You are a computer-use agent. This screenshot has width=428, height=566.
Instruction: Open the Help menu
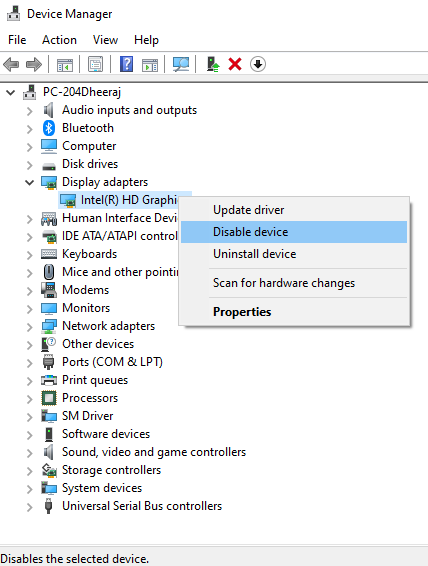(146, 40)
